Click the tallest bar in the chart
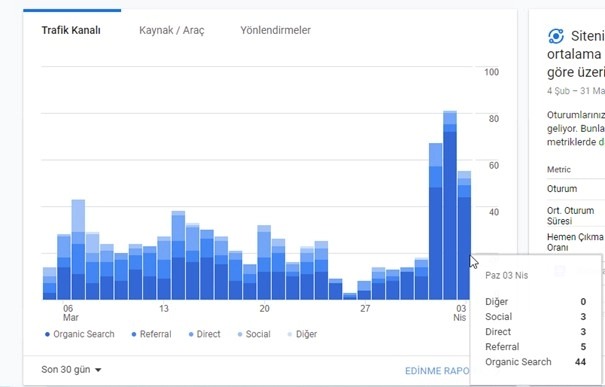 [x=450, y=205]
